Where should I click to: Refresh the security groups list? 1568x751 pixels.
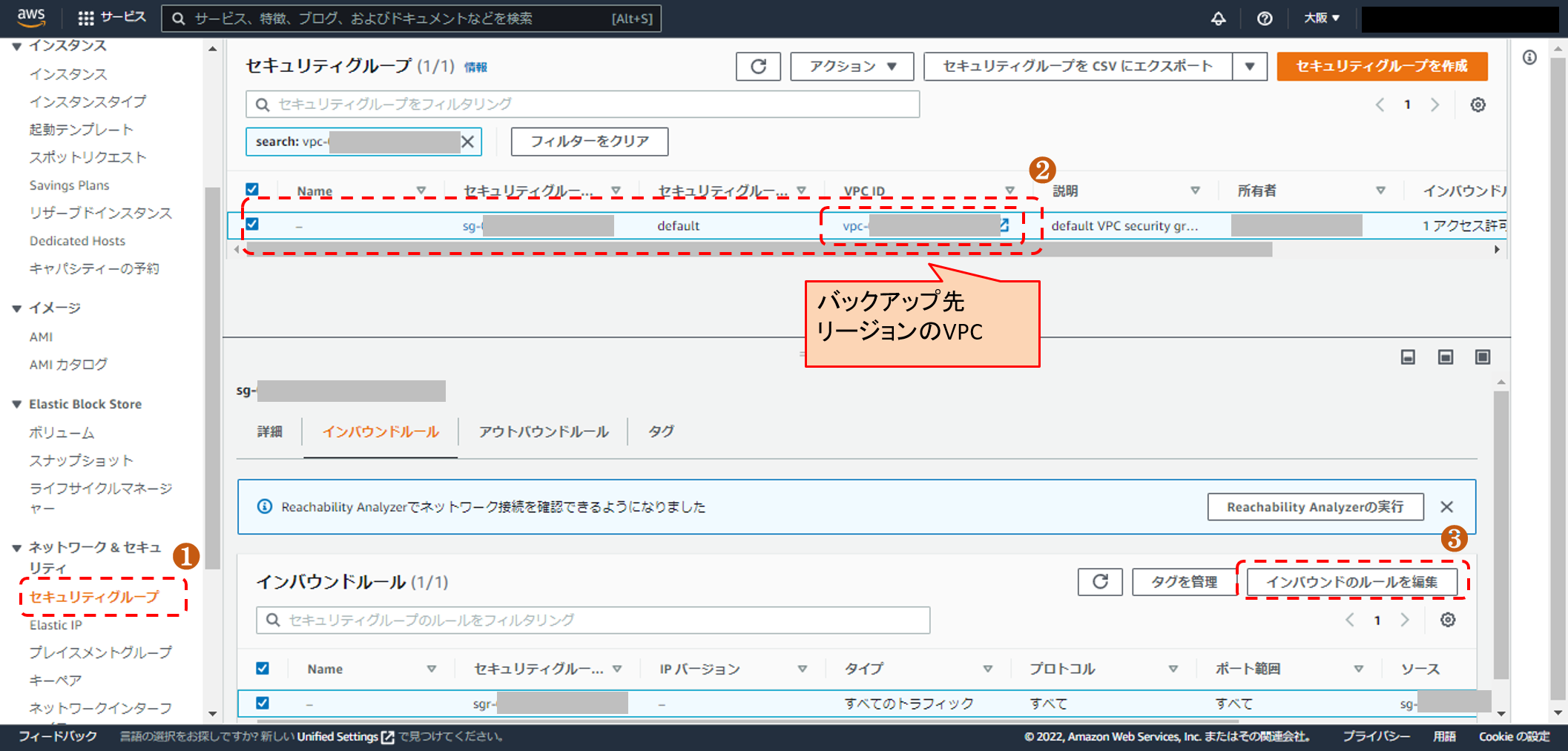(x=757, y=67)
